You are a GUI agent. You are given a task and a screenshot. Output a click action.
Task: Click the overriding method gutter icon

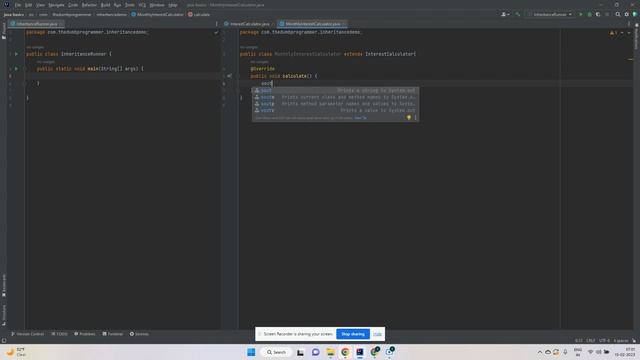[229, 76]
